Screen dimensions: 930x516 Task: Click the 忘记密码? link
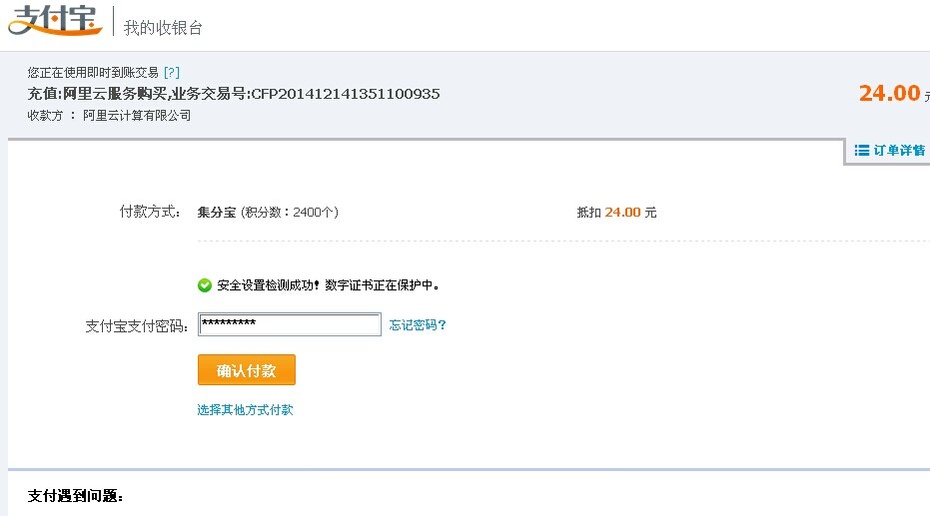[418, 325]
